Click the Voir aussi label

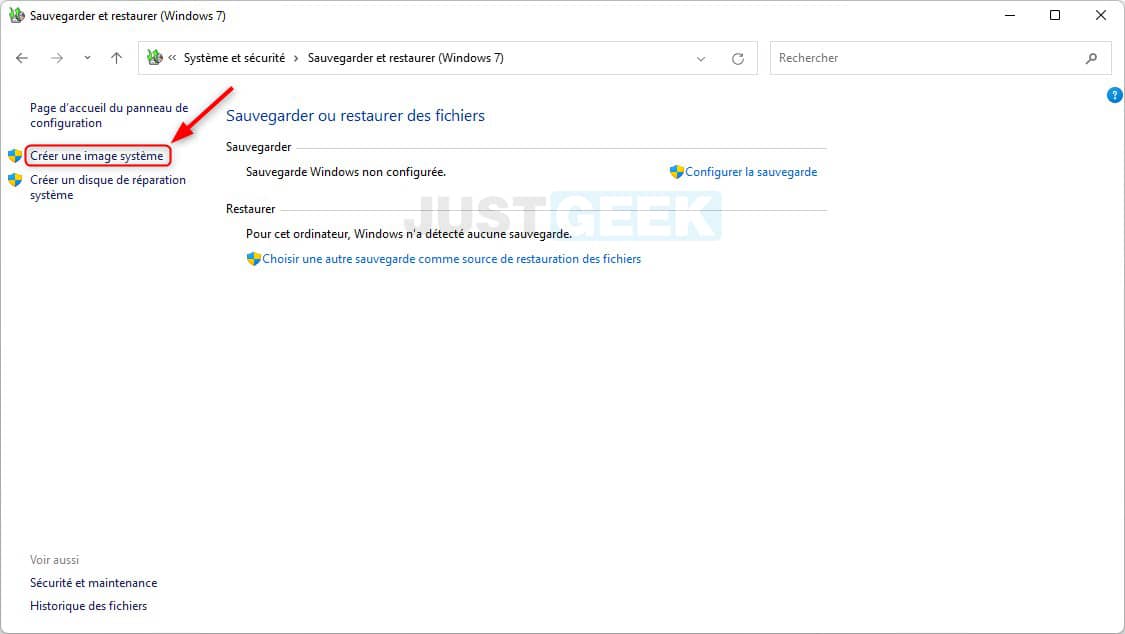pos(55,560)
